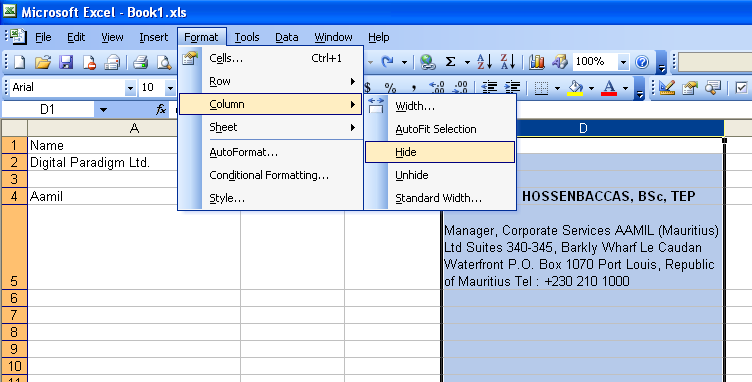
Task: Open the Font Color palette dropdown arrow
Action: [625, 88]
